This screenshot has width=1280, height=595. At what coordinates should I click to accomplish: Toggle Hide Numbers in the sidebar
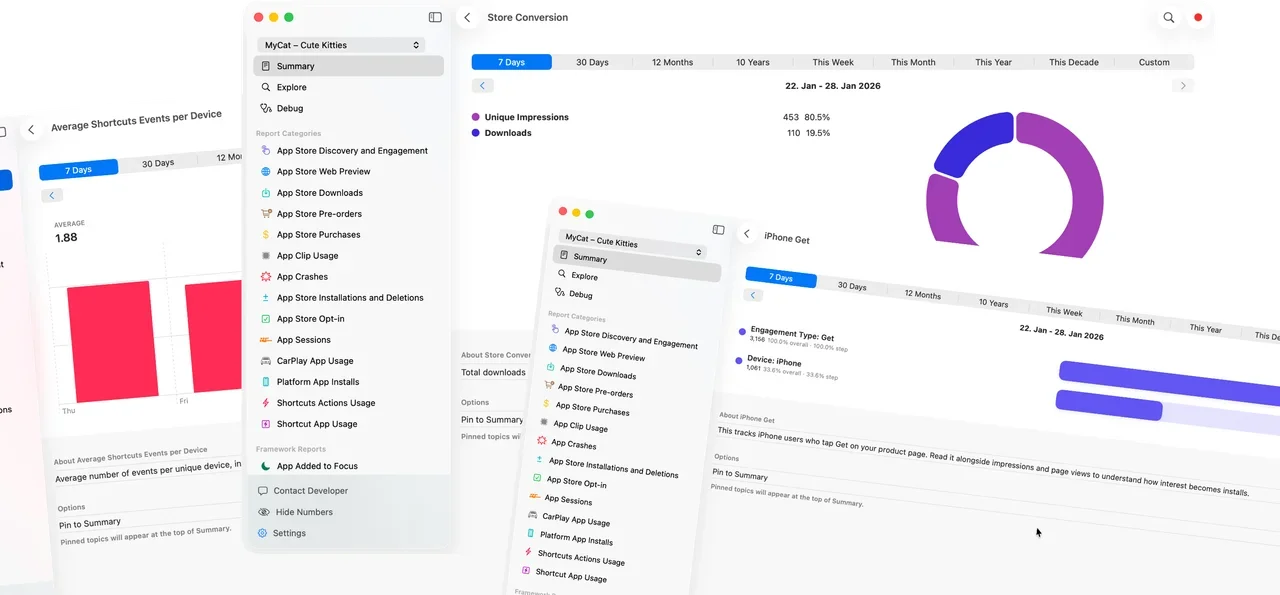tap(302, 511)
